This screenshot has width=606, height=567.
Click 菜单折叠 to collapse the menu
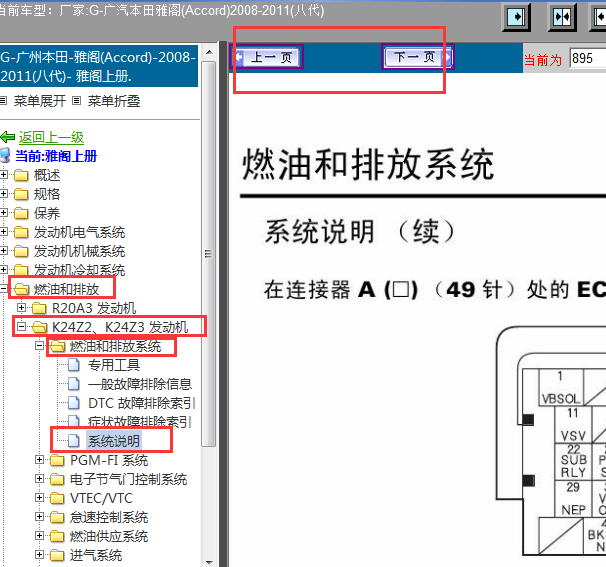pyautogui.click(x=114, y=101)
